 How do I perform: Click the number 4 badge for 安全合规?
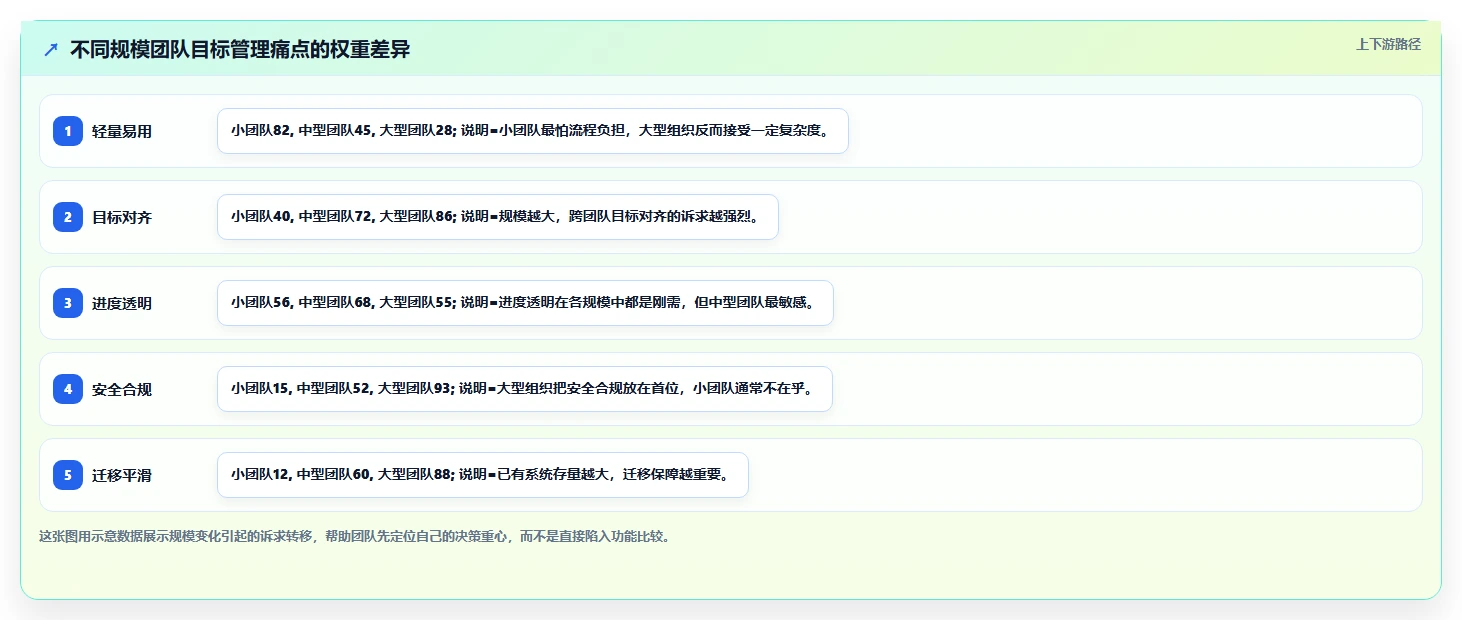(68, 389)
